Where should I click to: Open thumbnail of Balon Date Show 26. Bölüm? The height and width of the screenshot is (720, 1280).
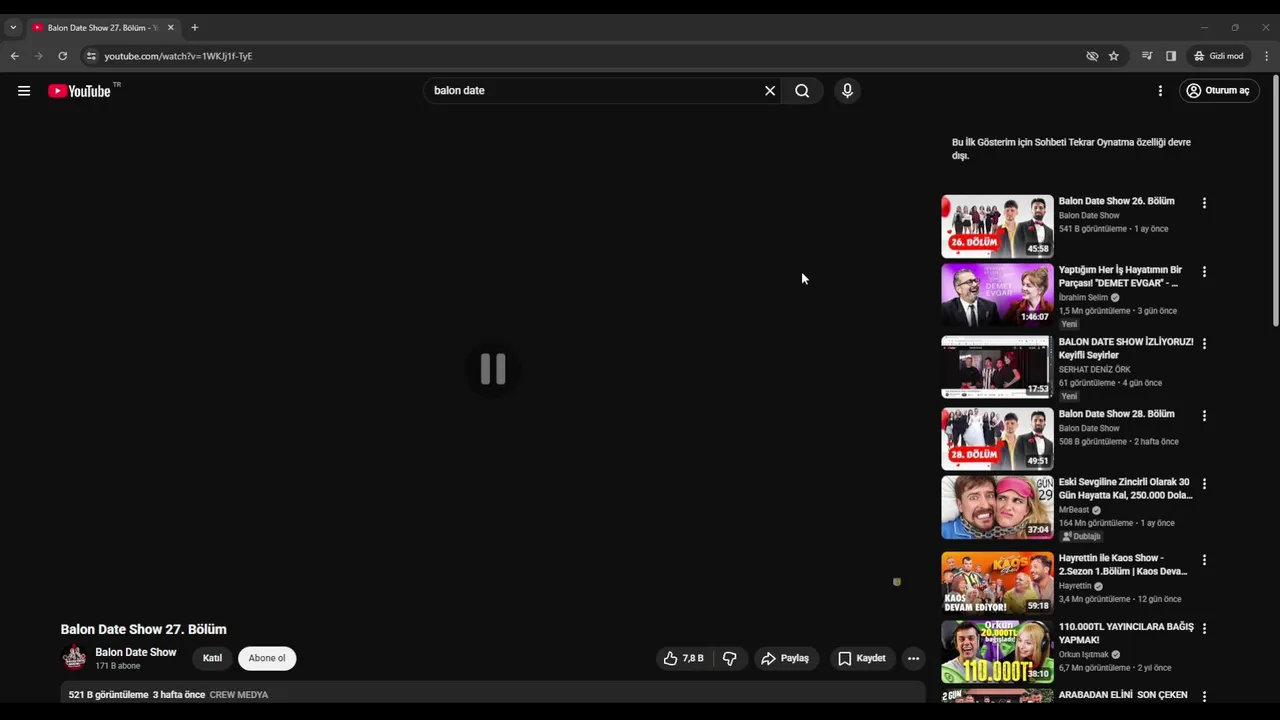tap(997, 226)
